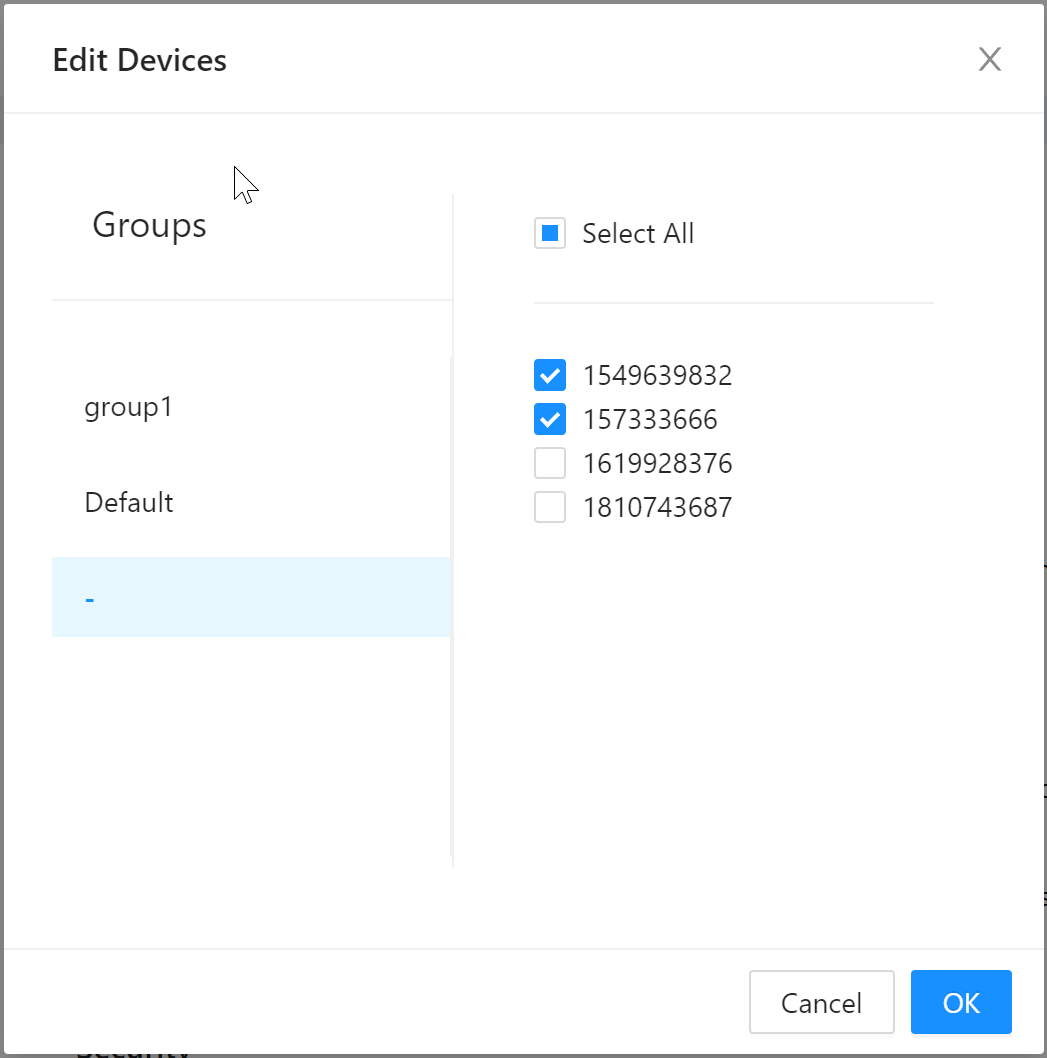Click the 1810743687 device label text

657,508
